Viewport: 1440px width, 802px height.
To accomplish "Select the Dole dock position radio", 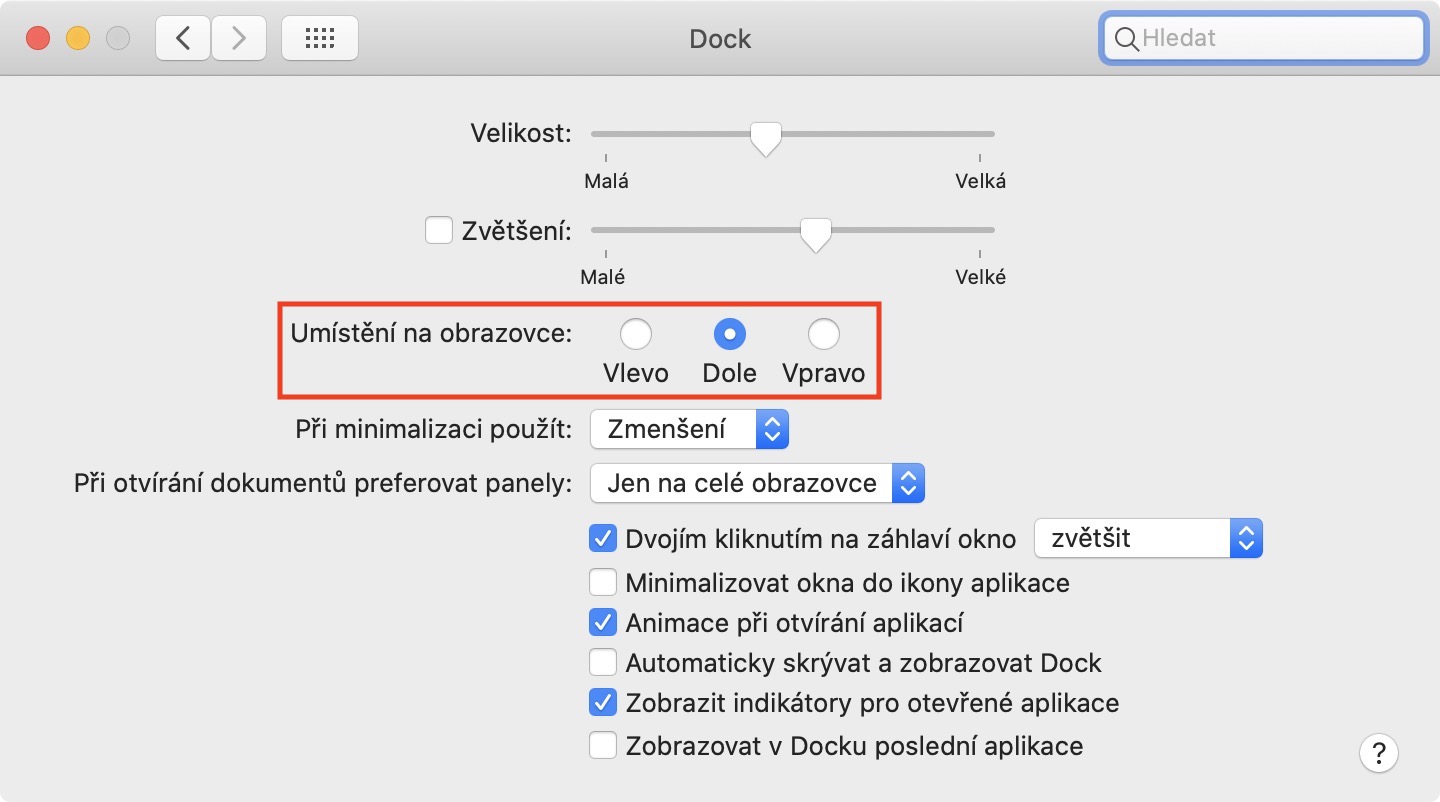I will click(x=730, y=334).
